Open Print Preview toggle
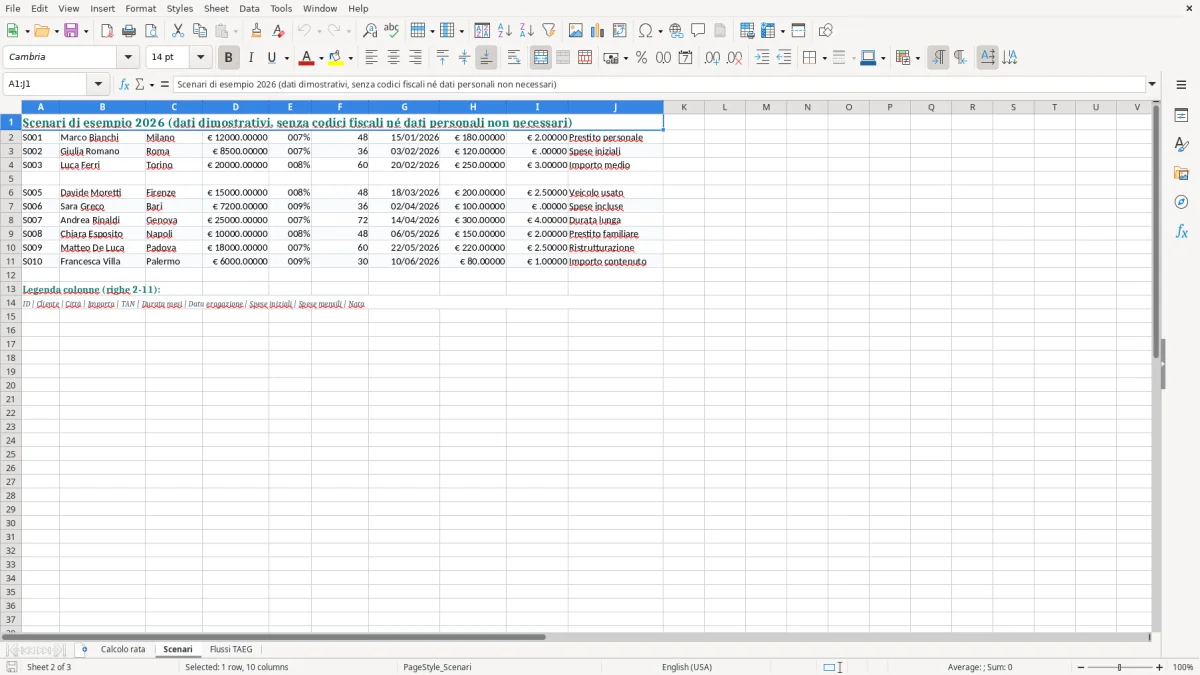Viewport: 1200px width, 675px height. [x=151, y=31]
